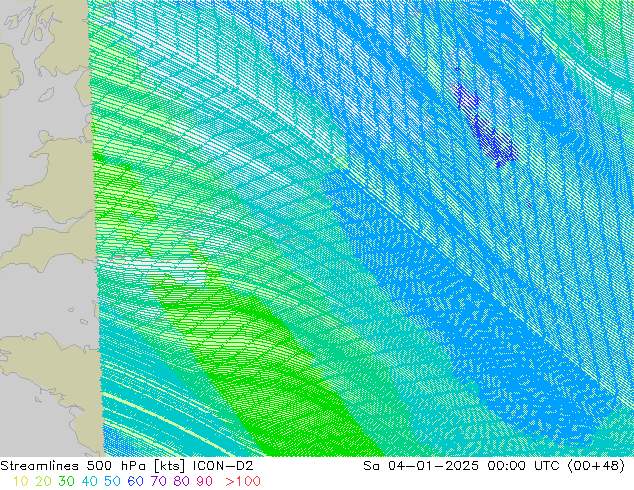Click the lime '20' legend value
Viewport: 634px width, 490px height.
pyautogui.click(x=43, y=481)
